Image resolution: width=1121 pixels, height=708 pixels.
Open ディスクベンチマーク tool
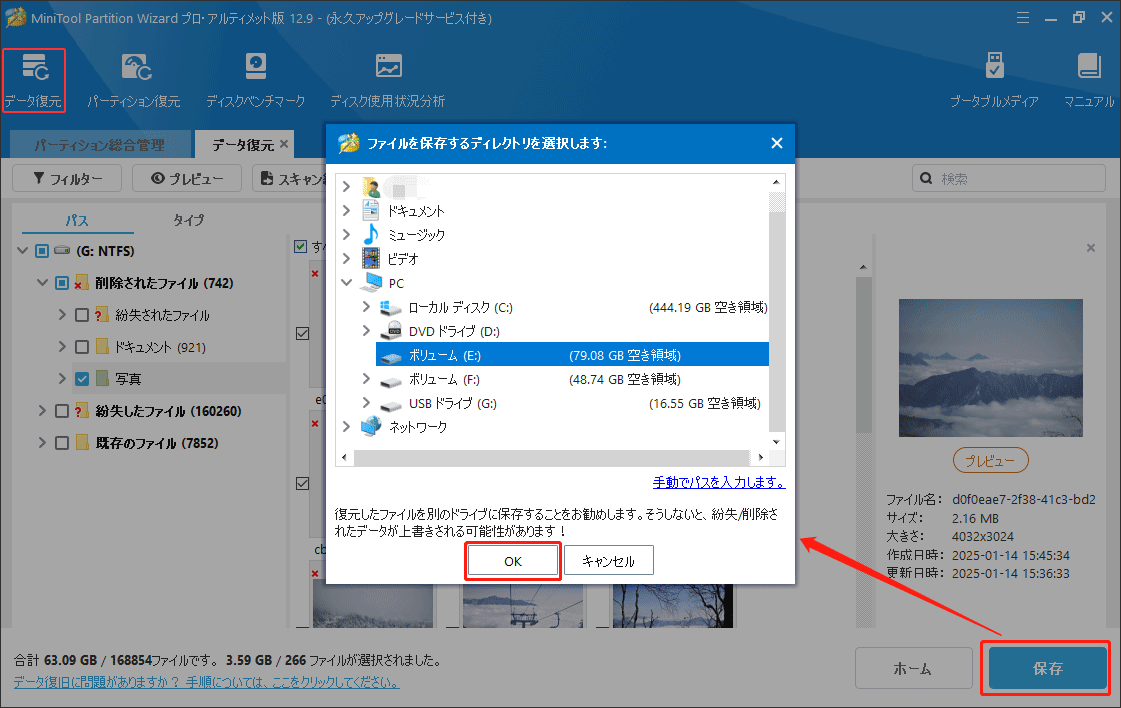point(255,80)
